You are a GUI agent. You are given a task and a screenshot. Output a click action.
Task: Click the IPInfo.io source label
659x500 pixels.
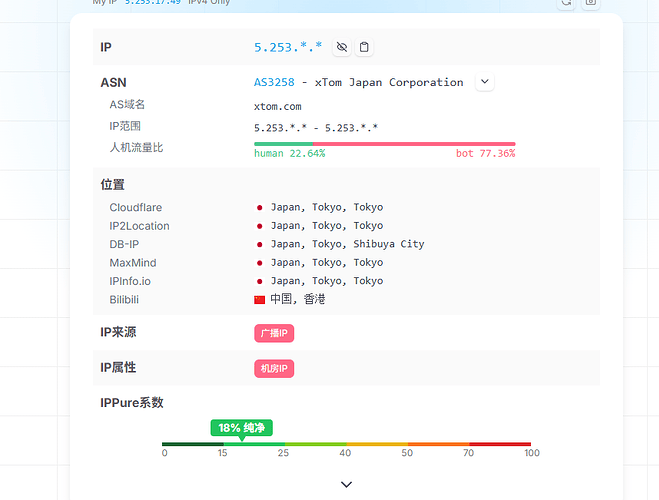point(130,281)
